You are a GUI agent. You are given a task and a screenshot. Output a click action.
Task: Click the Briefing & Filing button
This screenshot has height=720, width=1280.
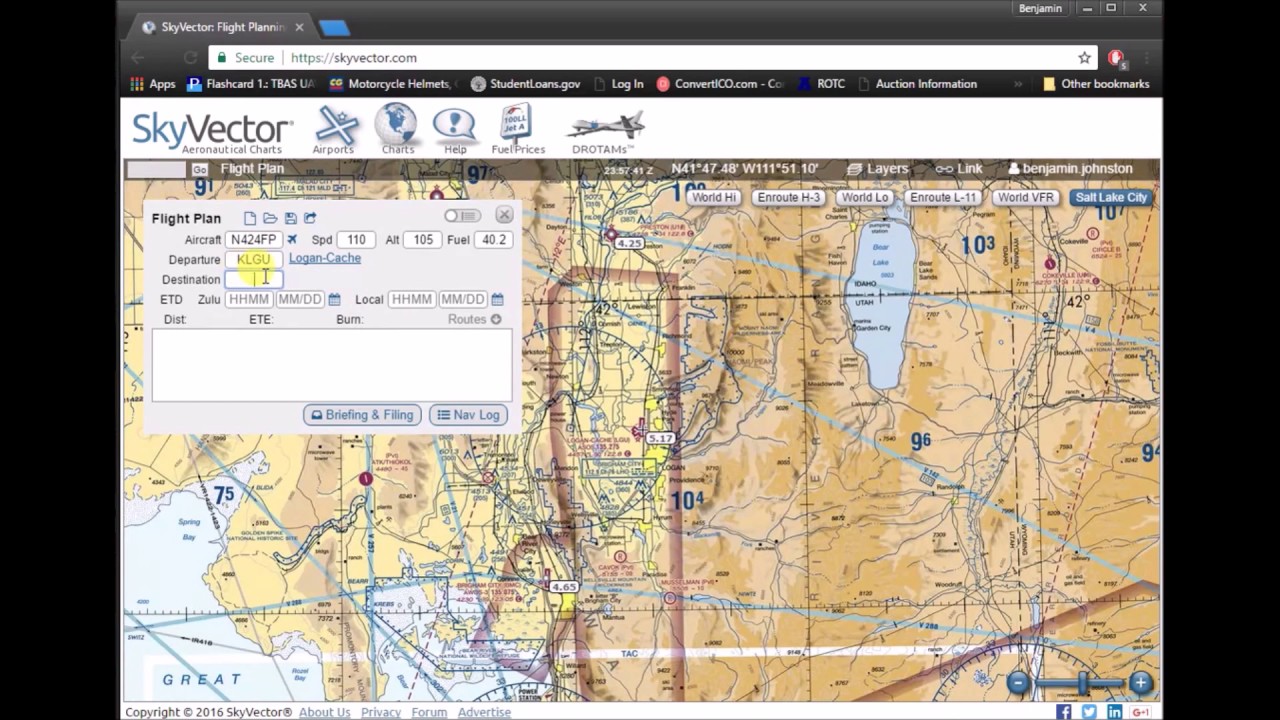pos(362,414)
